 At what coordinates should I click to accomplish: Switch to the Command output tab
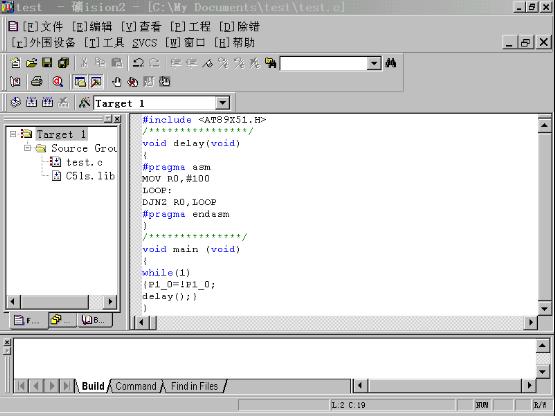136,386
